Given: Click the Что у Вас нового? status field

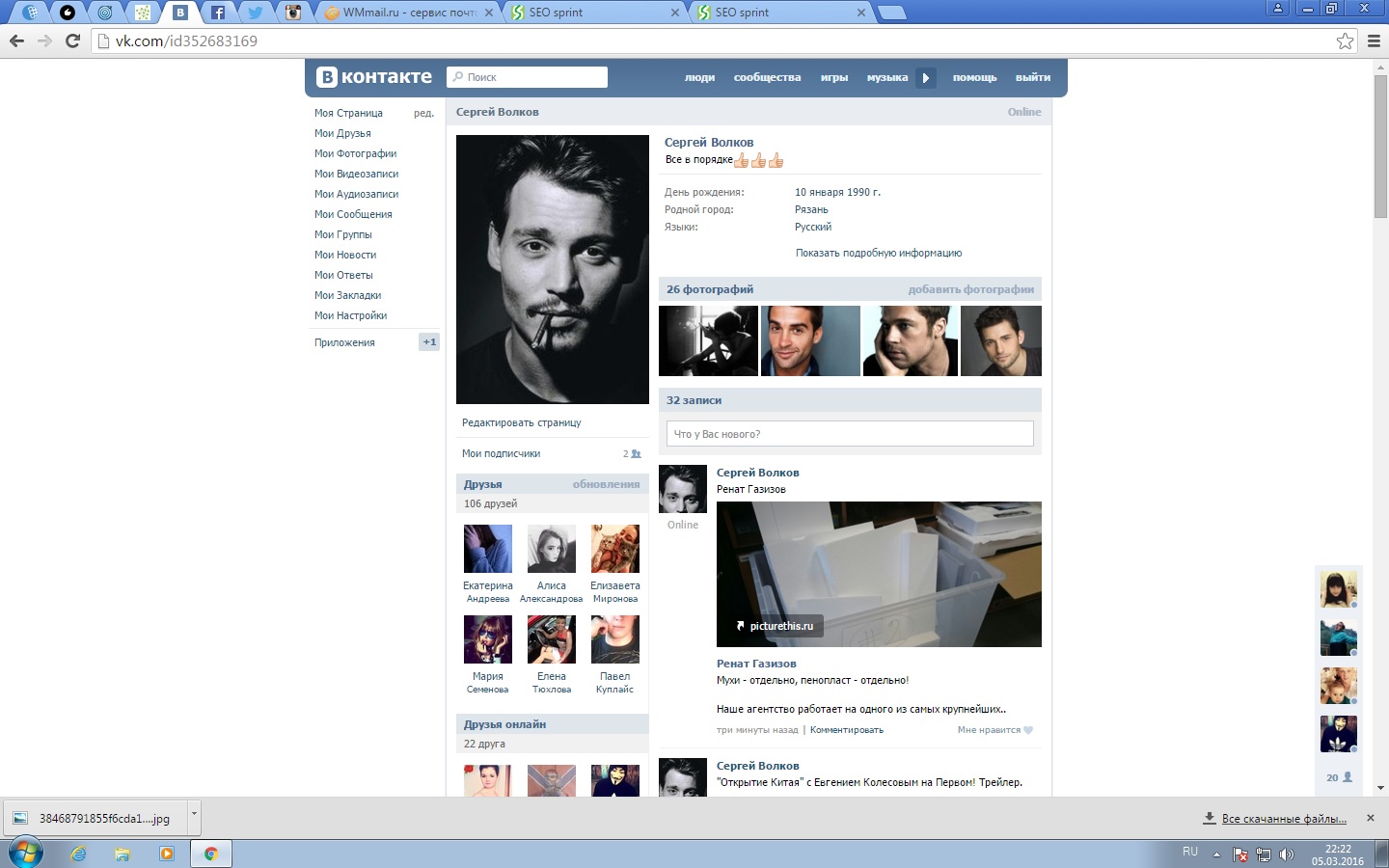Looking at the screenshot, I should coord(849,434).
